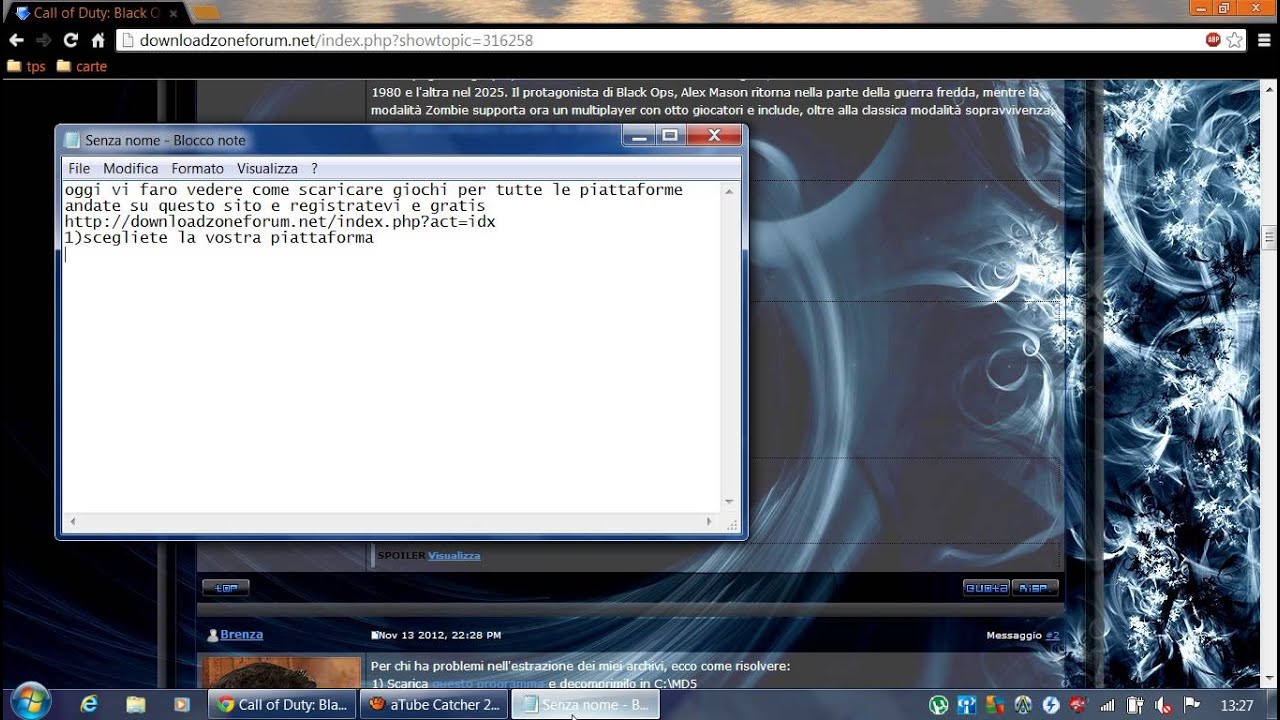Open the message #2 permalink

tap(1052, 635)
